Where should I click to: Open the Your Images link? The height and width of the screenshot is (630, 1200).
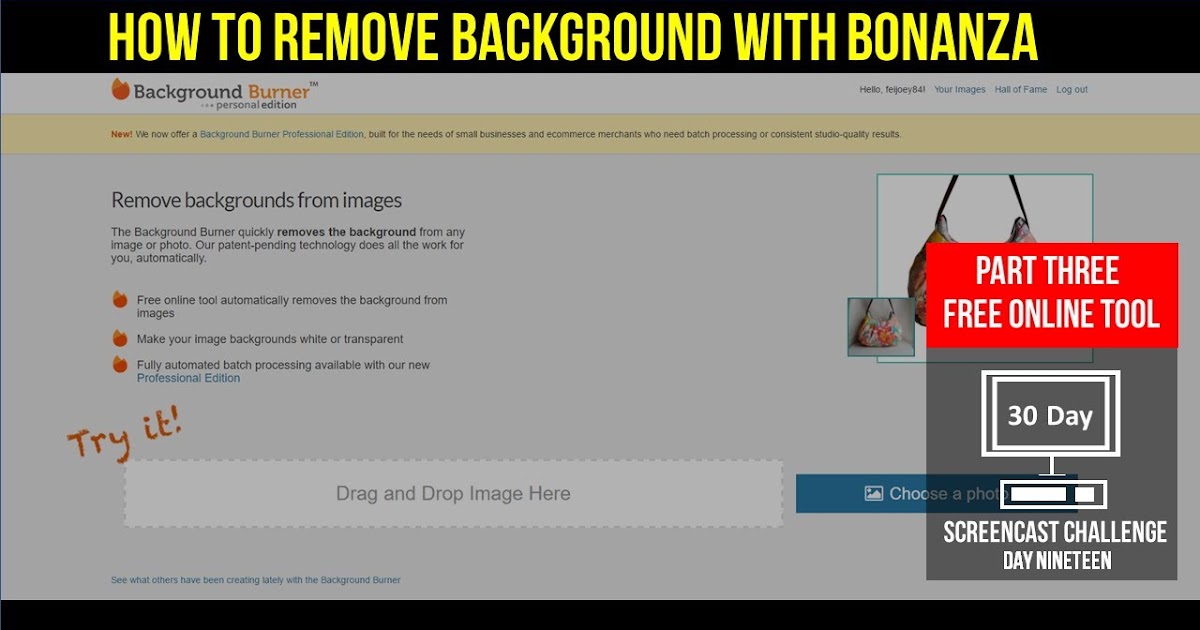coord(960,90)
